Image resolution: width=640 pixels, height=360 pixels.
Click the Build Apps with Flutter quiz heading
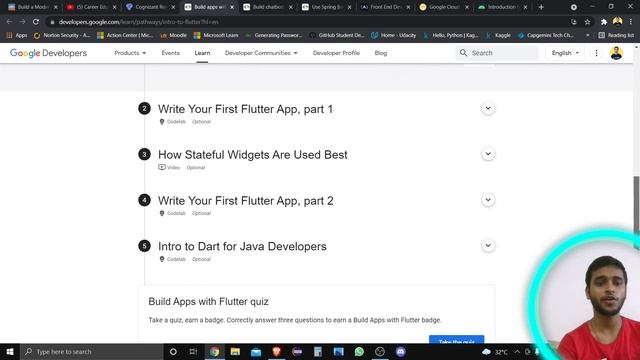pos(208,302)
